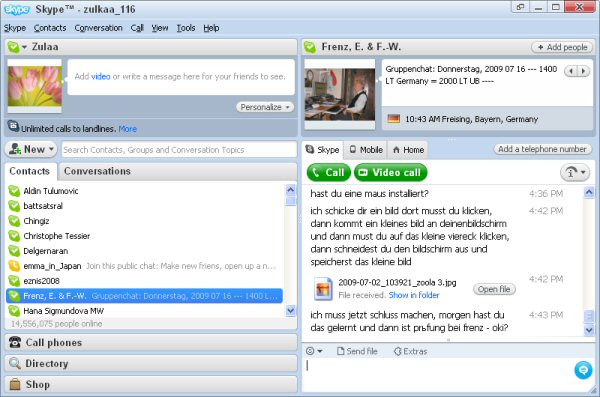Image resolution: width=600 pixels, height=397 pixels.
Task: Click the received jpg file icon
Action: 323,288
